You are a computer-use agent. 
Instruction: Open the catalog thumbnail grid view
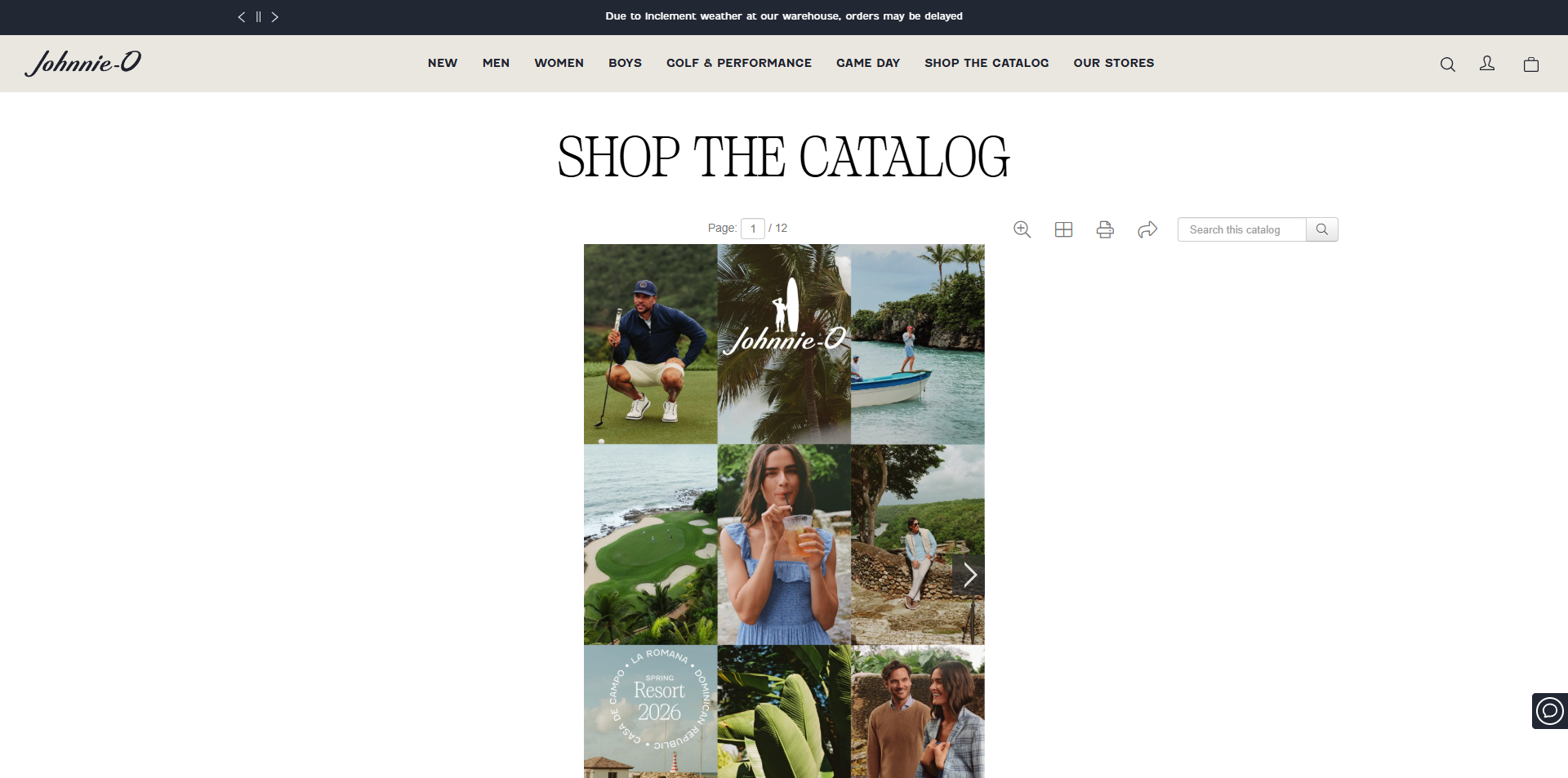pos(1063,229)
